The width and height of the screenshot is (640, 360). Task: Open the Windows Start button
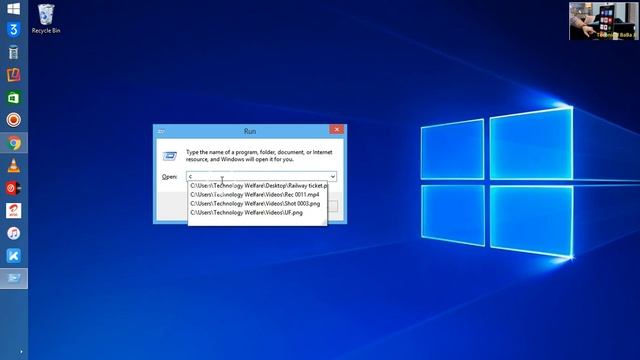click(x=13, y=8)
